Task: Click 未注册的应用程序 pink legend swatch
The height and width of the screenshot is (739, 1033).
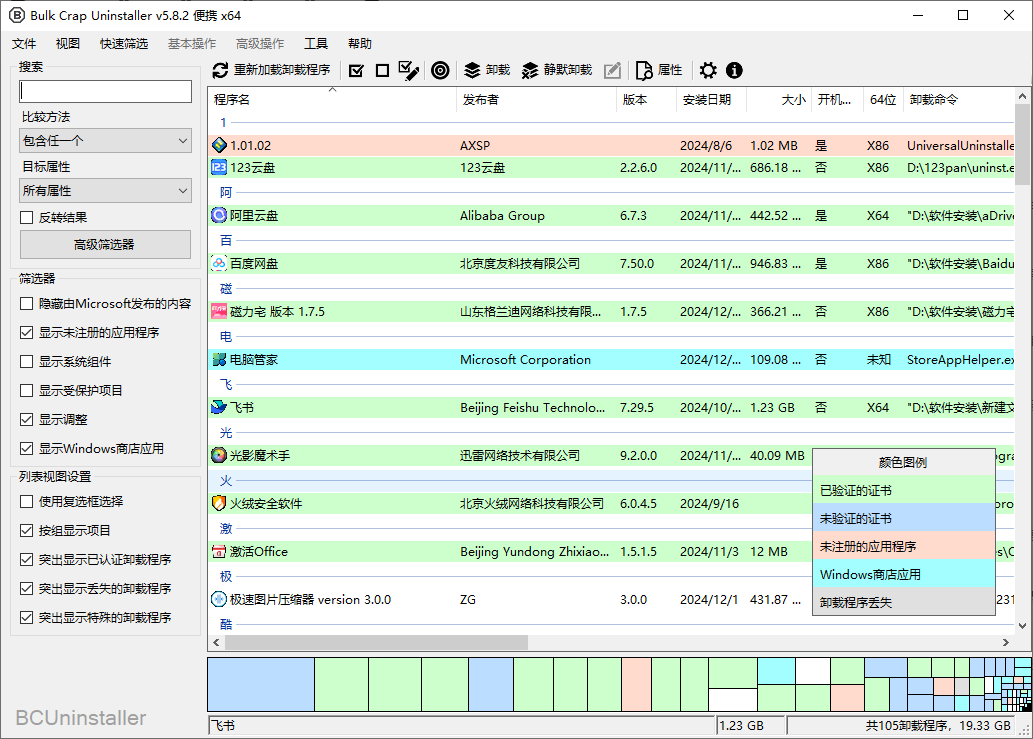Action: point(903,547)
